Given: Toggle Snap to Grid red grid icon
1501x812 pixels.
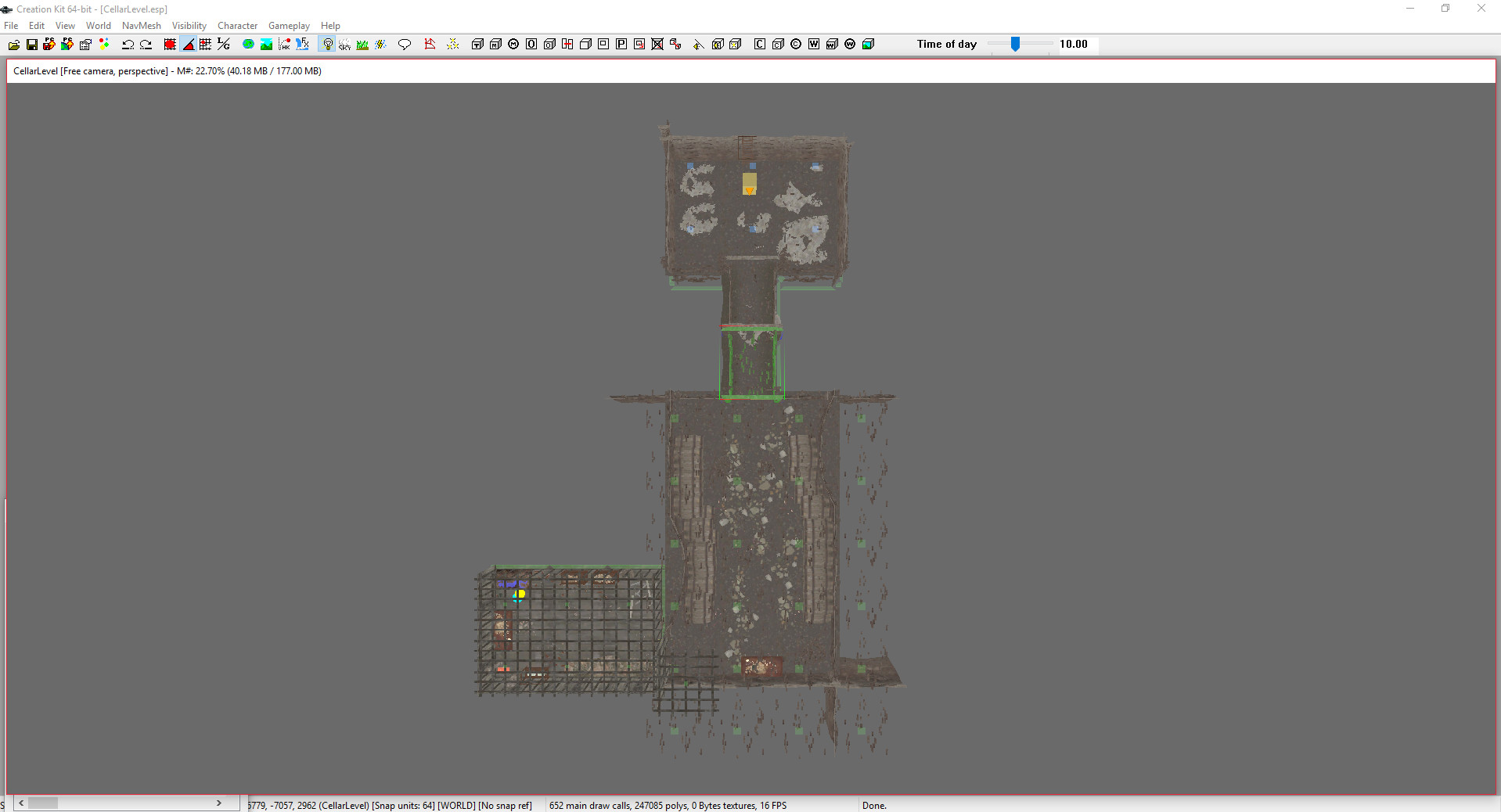Looking at the screenshot, I should pos(170,45).
